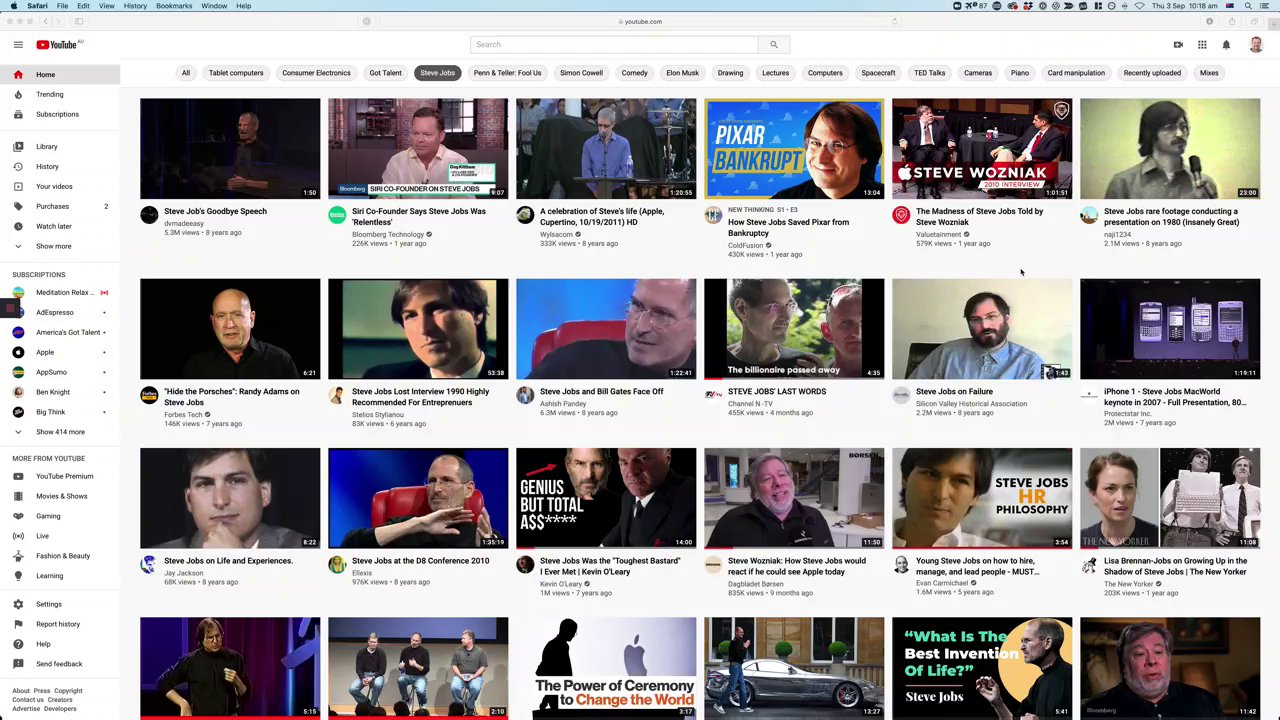Select the Got Talent filter chip
Screen dimensions: 1280x720
pyautogui.click(x=385, y=73)
